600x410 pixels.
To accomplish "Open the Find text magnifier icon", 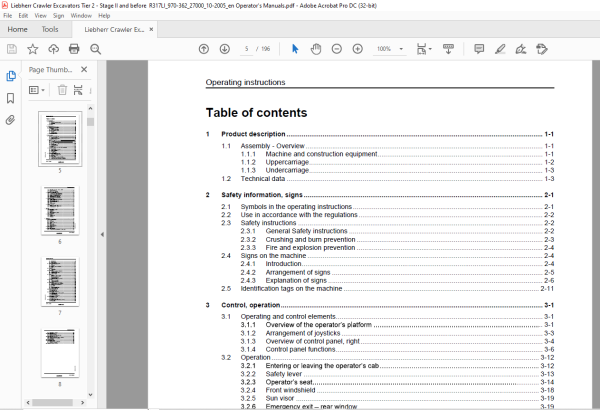I will tap(95, 49).
